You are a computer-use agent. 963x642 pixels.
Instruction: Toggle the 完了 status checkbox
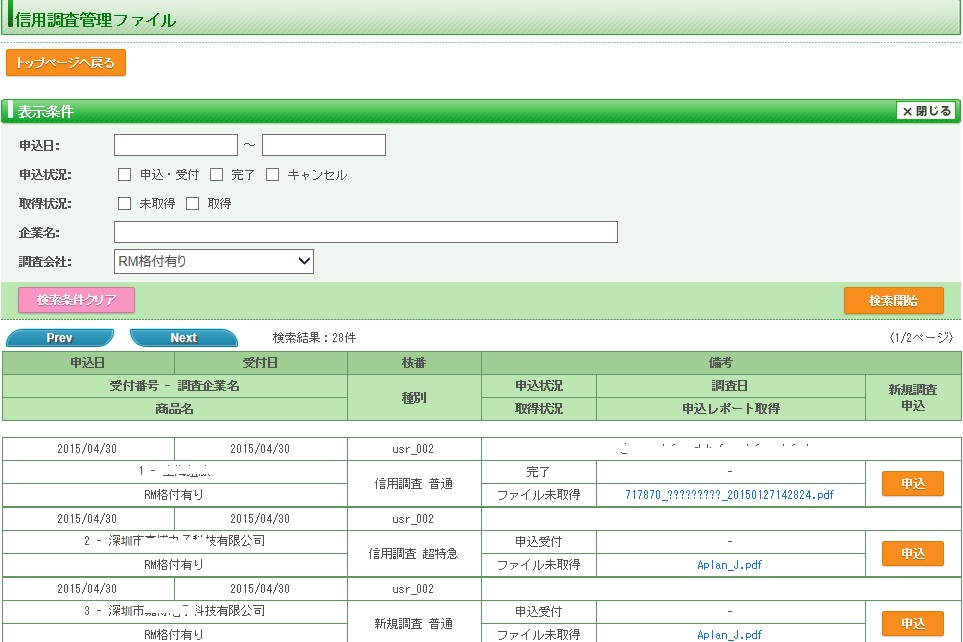(216, 175)
